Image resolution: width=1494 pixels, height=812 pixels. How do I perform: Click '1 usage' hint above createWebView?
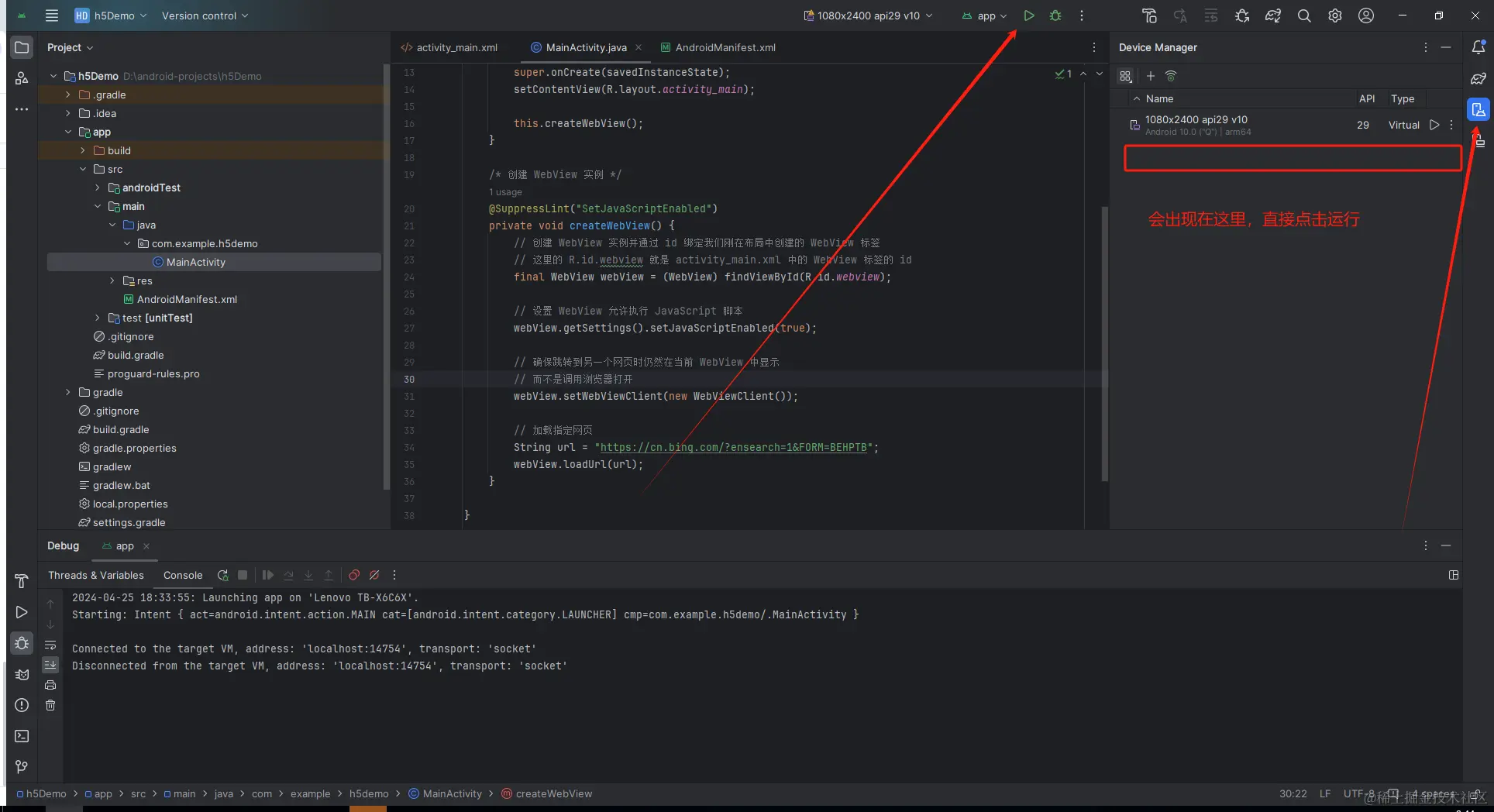tap(505, 192)
